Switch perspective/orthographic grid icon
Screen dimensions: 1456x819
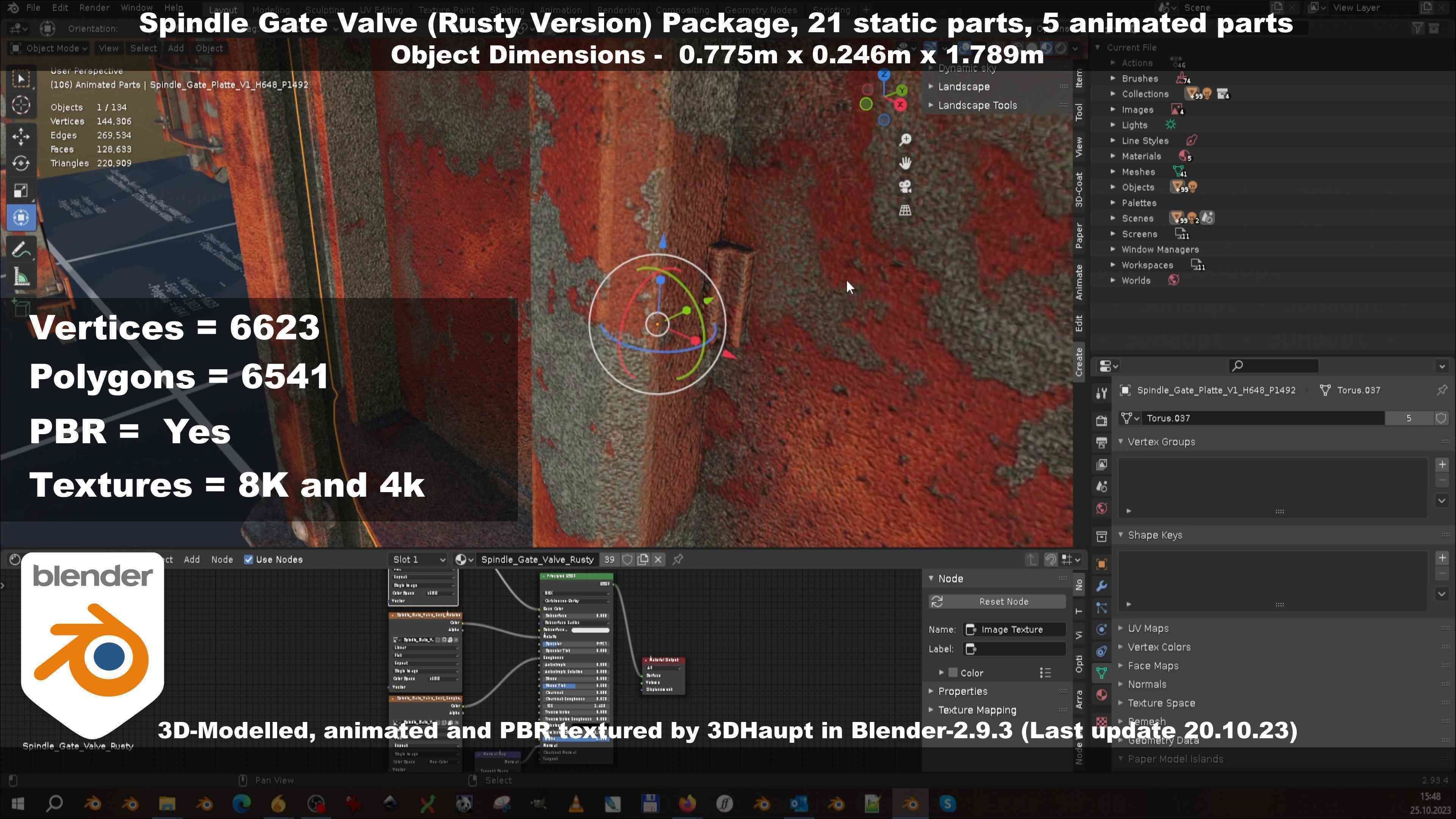coord(905,210)
